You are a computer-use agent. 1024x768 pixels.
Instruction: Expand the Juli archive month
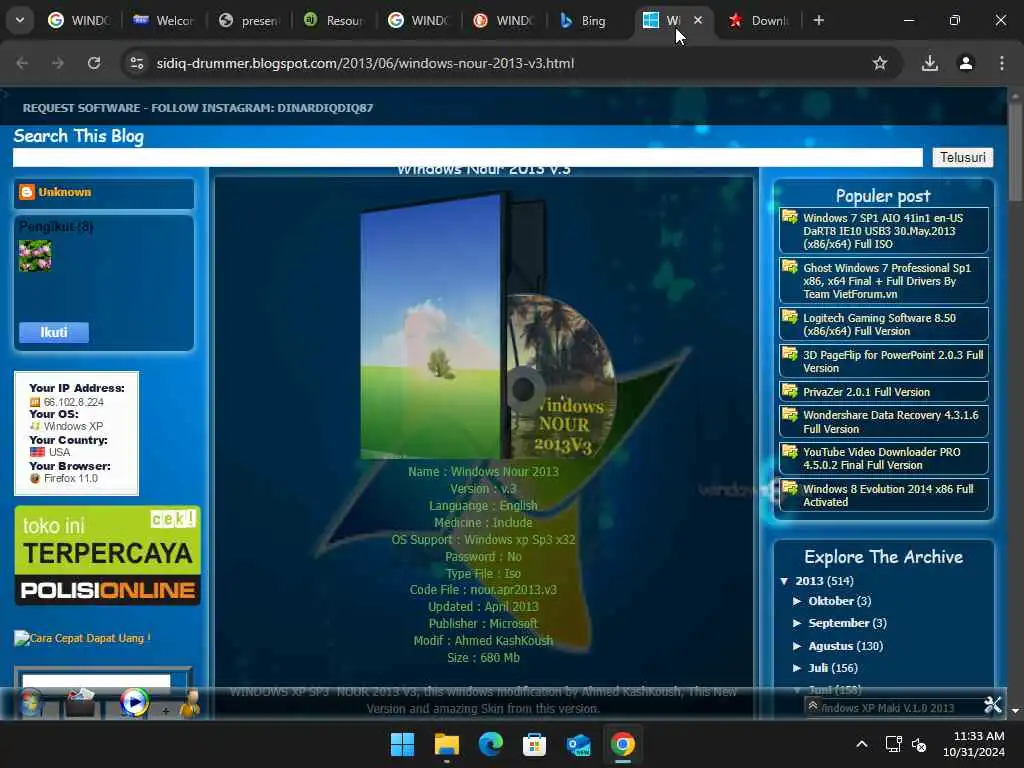(x=797, y=668)
